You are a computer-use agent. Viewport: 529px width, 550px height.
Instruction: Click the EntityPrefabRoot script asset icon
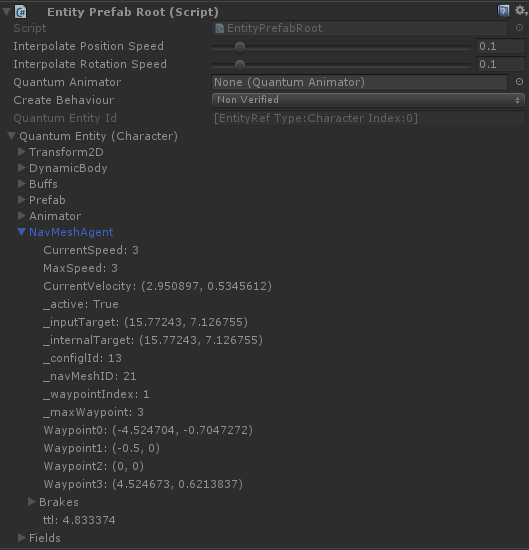[x=220, y=28]
